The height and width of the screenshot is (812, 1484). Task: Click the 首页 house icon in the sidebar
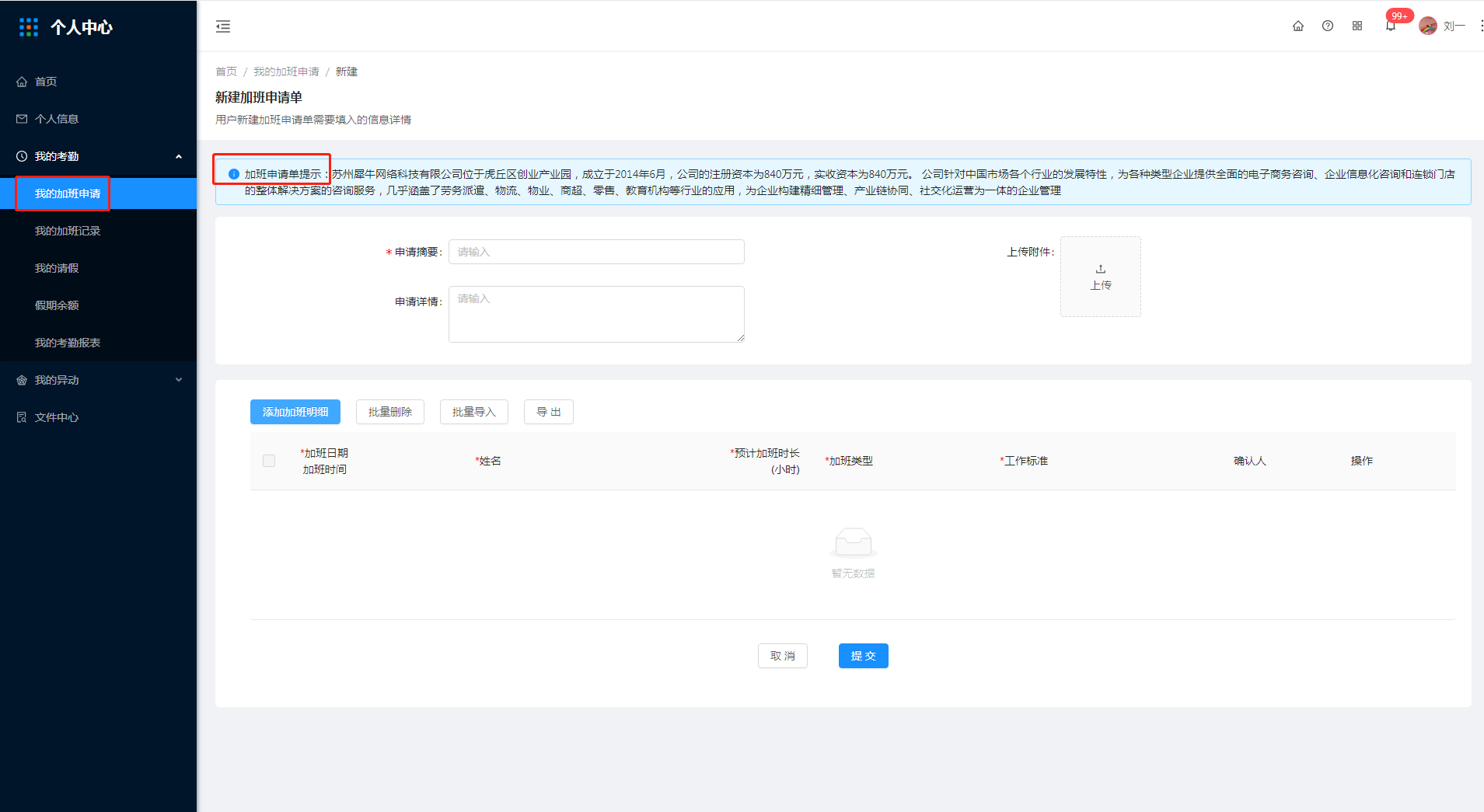point(22,82)
